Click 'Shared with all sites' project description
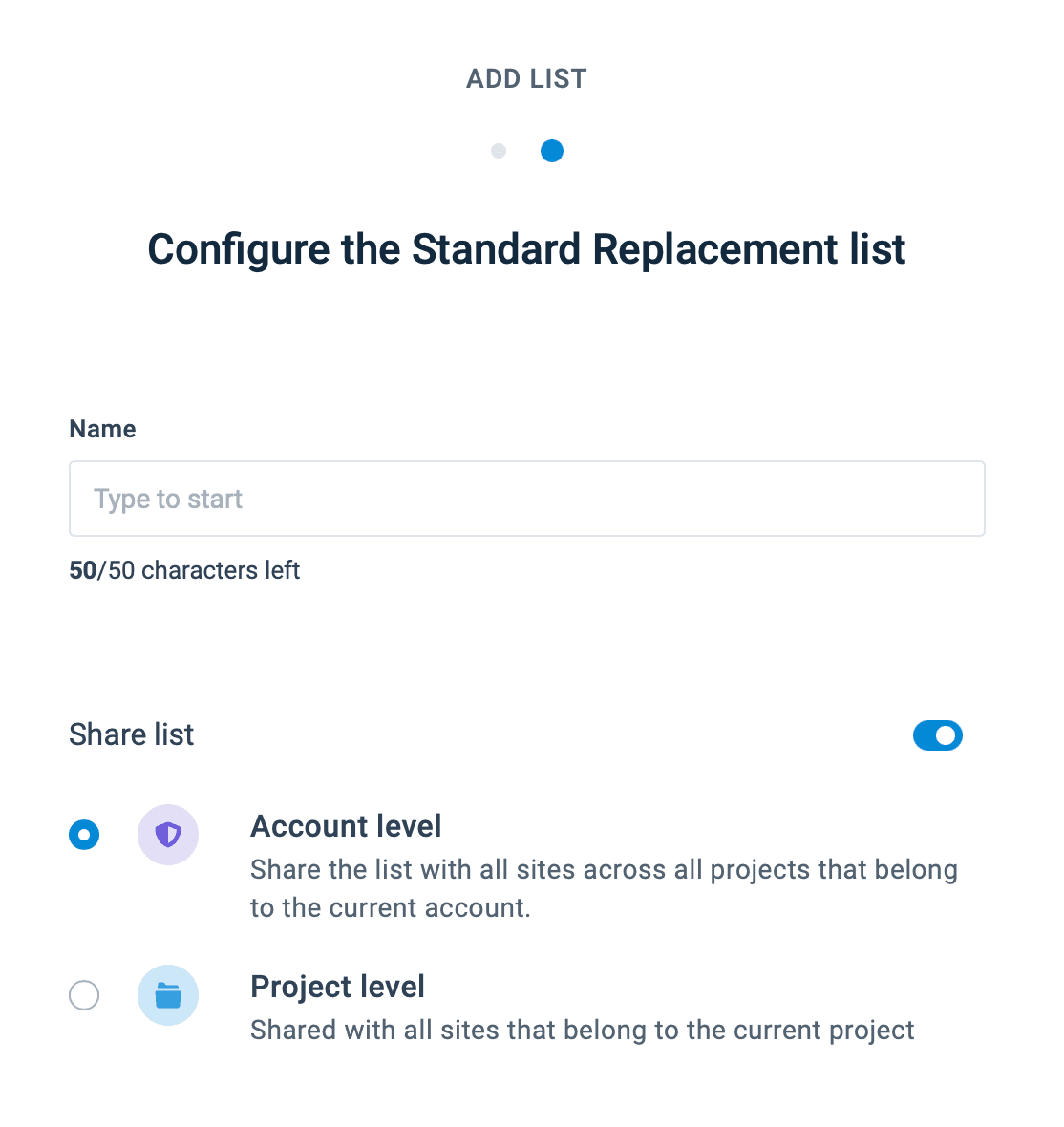The height and width of the screenshot is (1127, 1064). click(582, 1031)
